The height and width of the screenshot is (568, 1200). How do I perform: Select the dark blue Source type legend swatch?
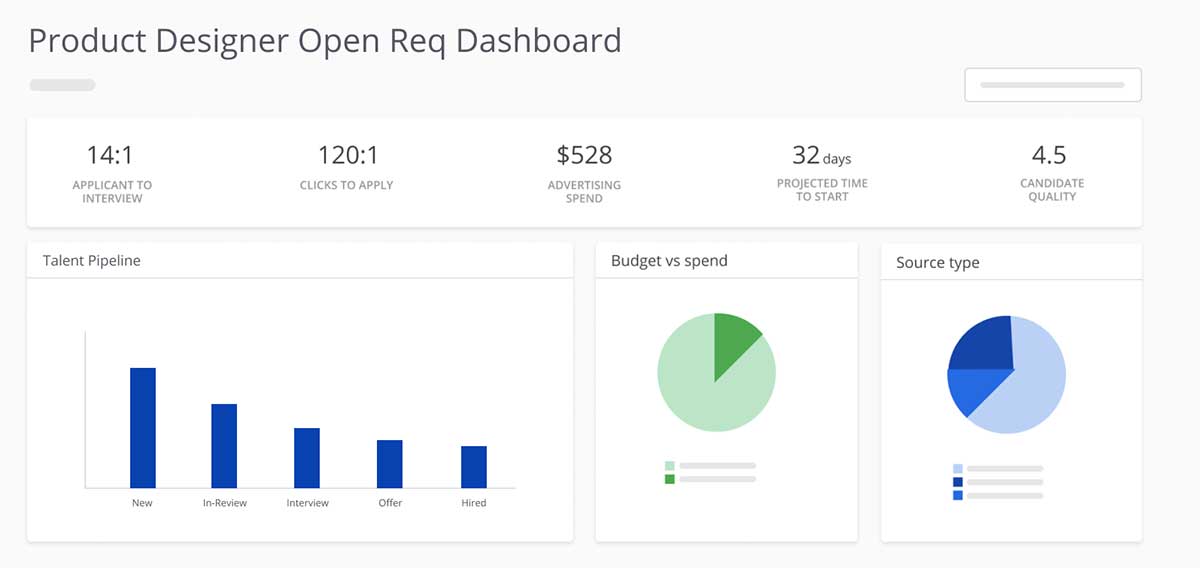[x=958, y=482]
